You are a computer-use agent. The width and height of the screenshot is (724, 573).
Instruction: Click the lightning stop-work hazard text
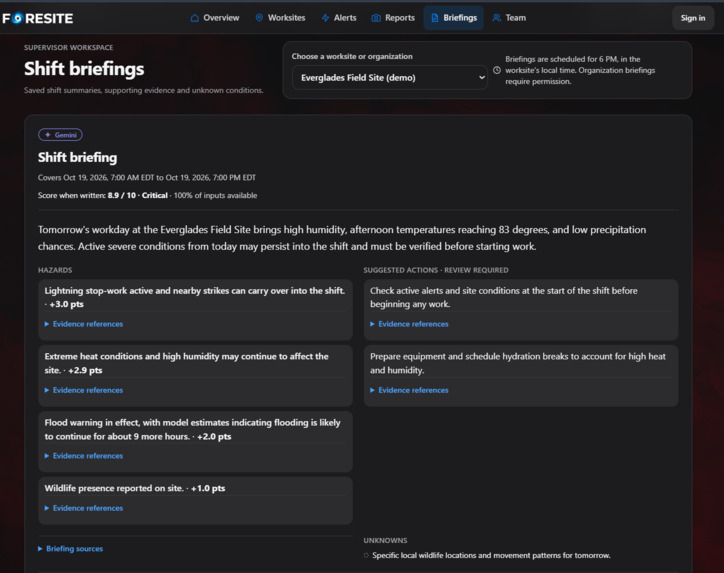coord(195,297)
